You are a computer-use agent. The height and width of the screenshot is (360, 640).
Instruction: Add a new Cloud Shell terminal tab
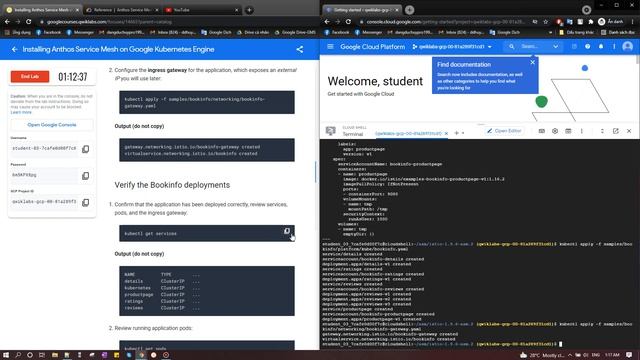click(456, 133)
